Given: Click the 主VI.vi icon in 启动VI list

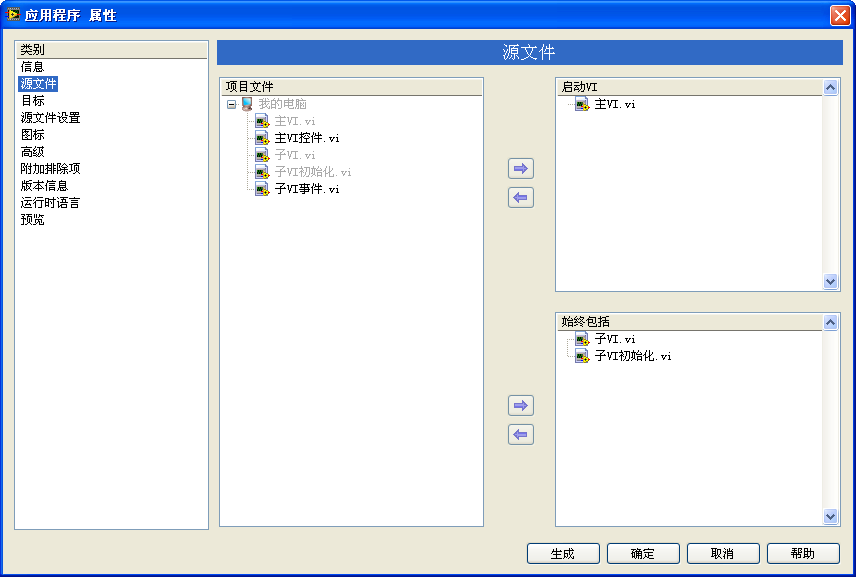Looking at the screenshot, I should coord(582,104).
